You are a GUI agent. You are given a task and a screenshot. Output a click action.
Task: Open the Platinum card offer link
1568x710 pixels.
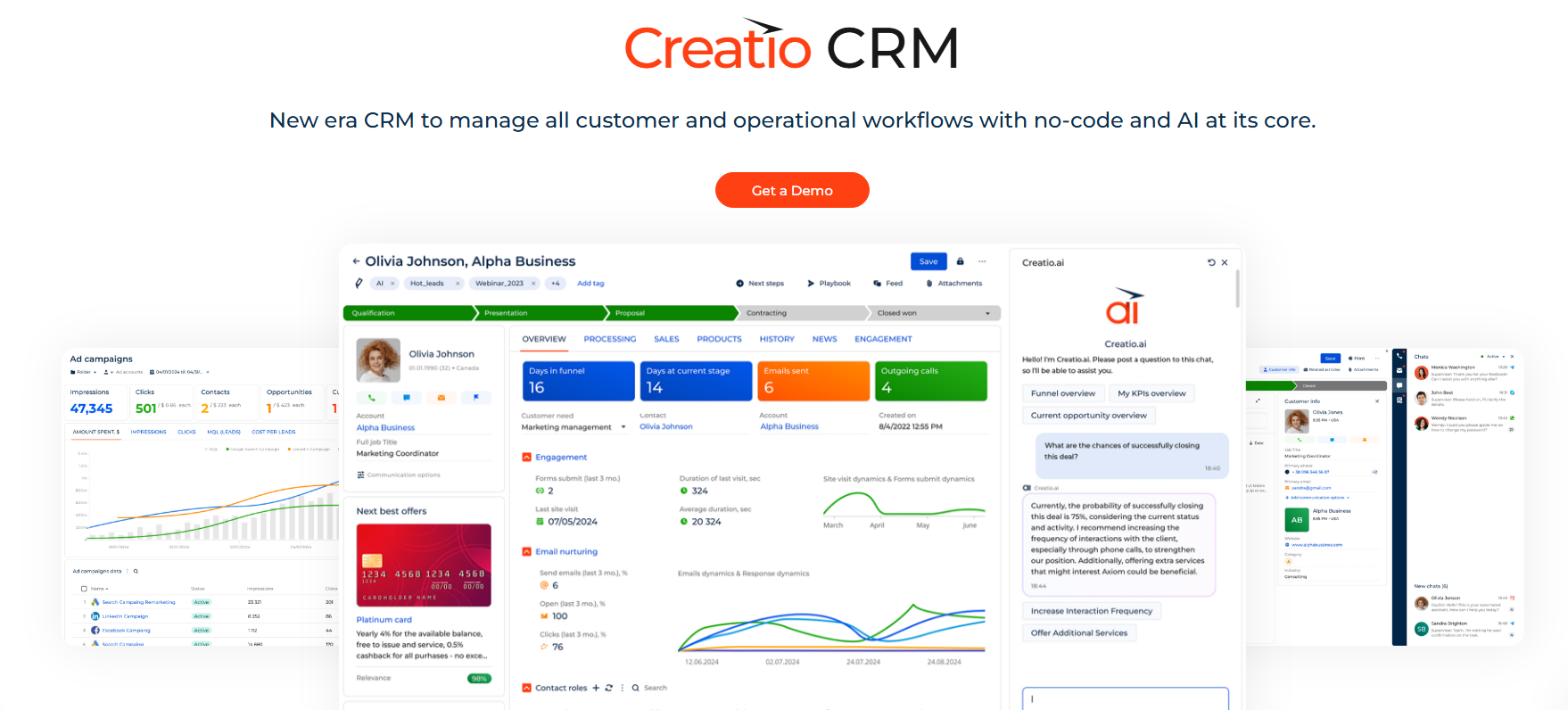click(x=384, y=620)
